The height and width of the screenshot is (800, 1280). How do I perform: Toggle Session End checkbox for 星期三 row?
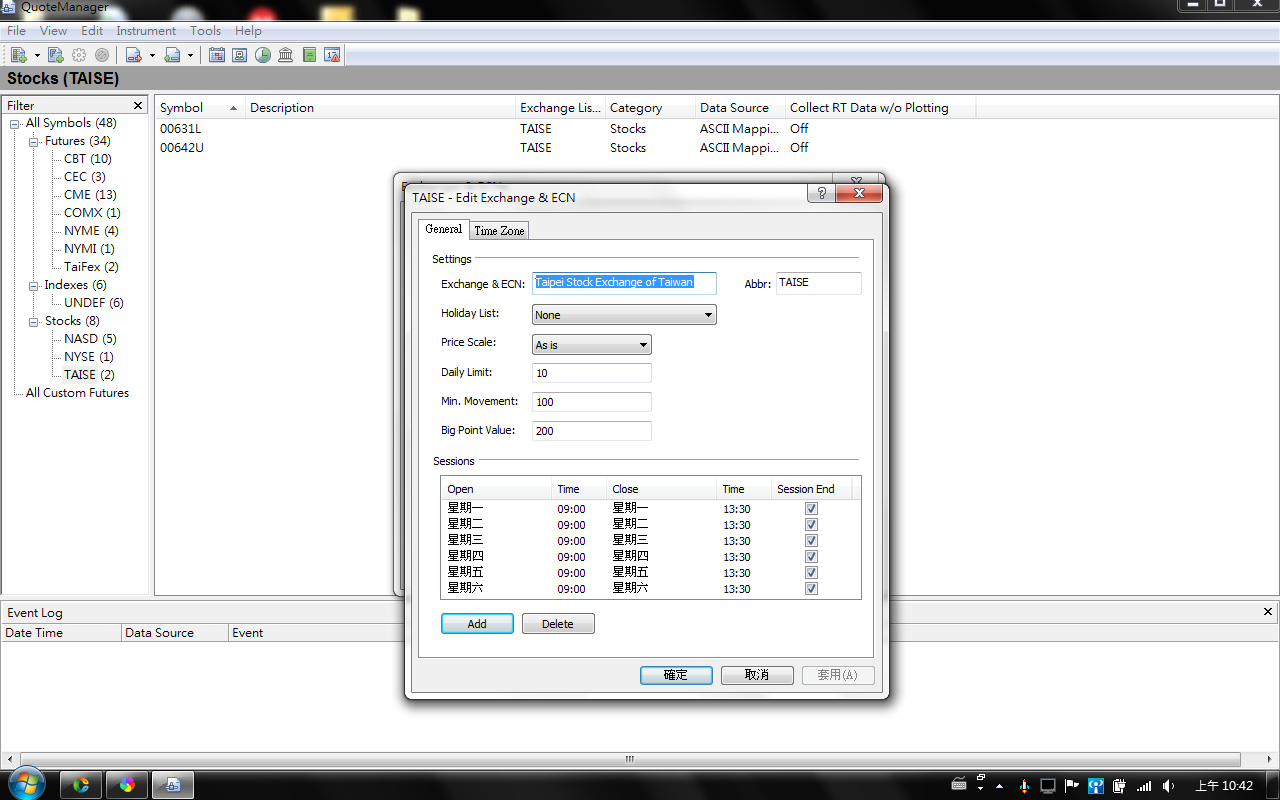pyautogui.click(x=811, y=541)
